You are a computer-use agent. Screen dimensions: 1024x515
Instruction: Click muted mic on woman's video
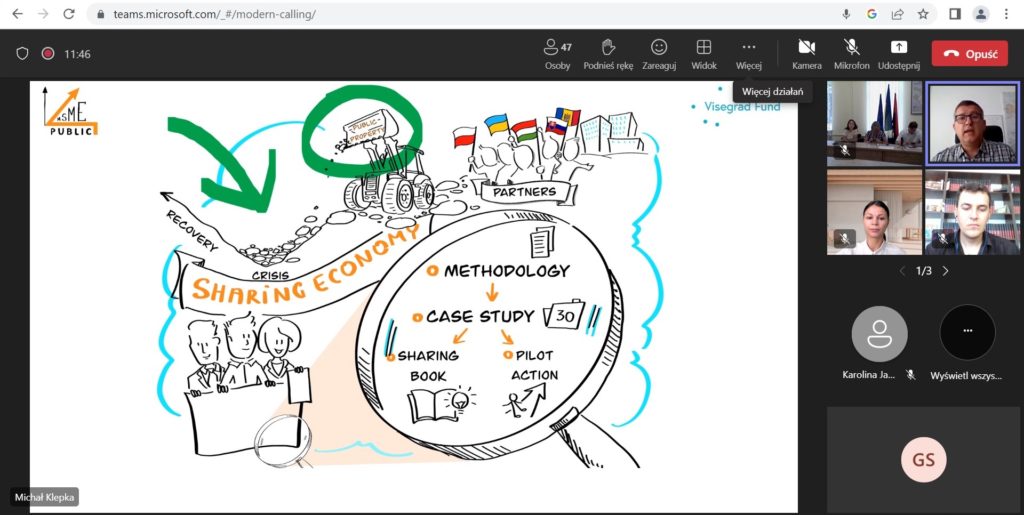click(x=844, y=239)
